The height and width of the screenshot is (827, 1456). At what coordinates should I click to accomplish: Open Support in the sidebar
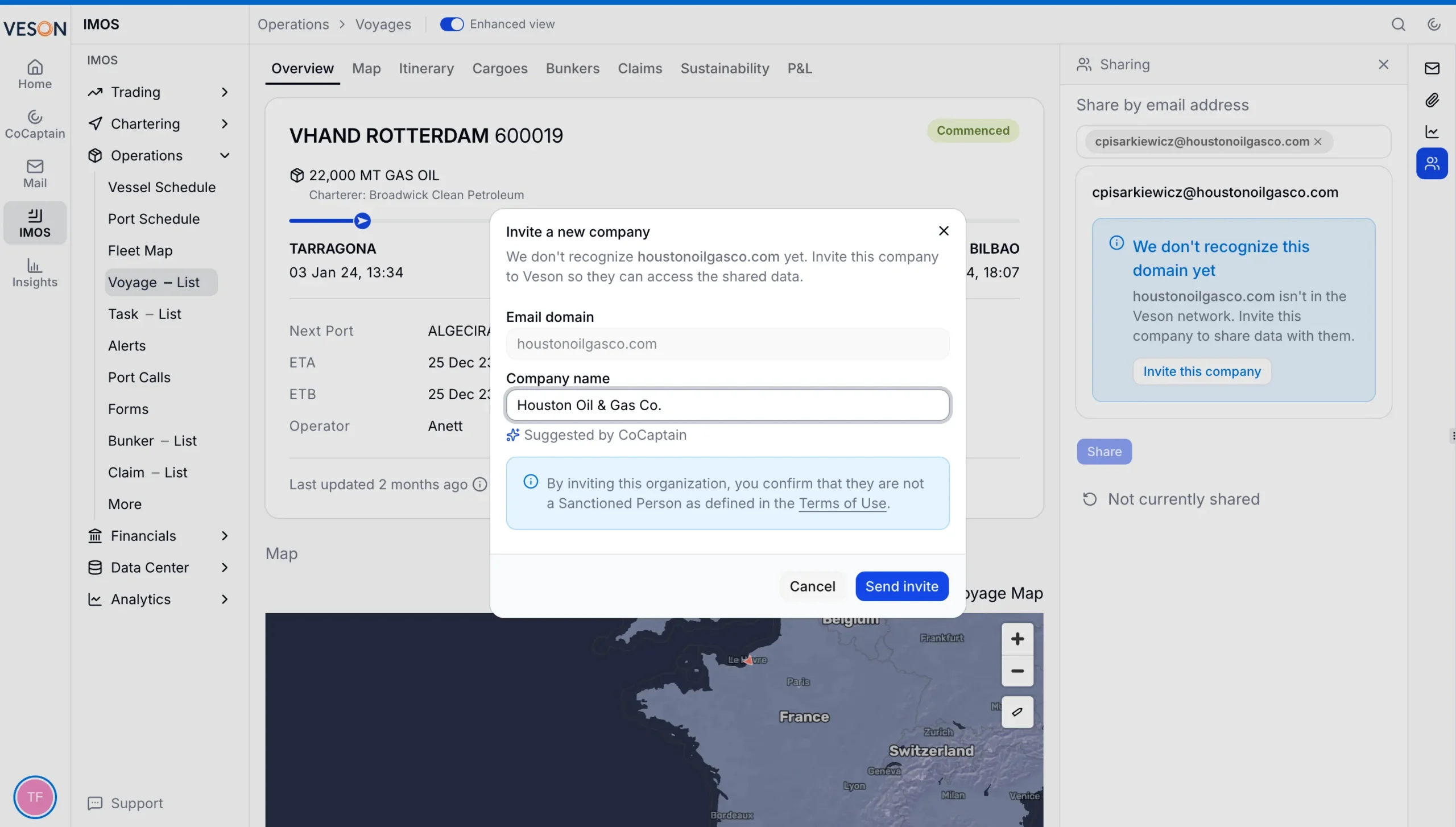125,803
